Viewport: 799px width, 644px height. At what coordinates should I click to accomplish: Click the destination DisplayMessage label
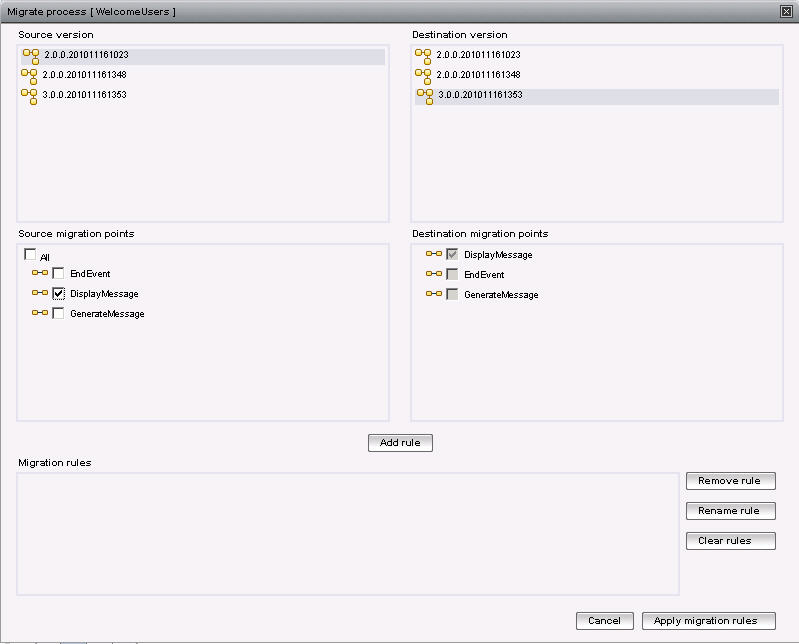pyautogui.click(x=498, y=255)
